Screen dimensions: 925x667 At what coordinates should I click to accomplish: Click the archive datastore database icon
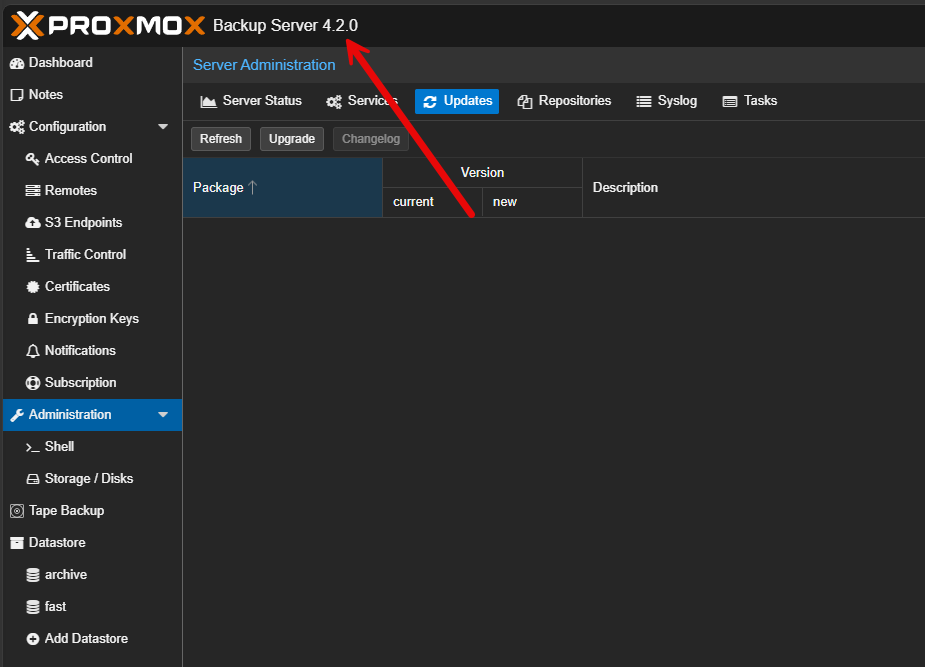tap(33, 575)
